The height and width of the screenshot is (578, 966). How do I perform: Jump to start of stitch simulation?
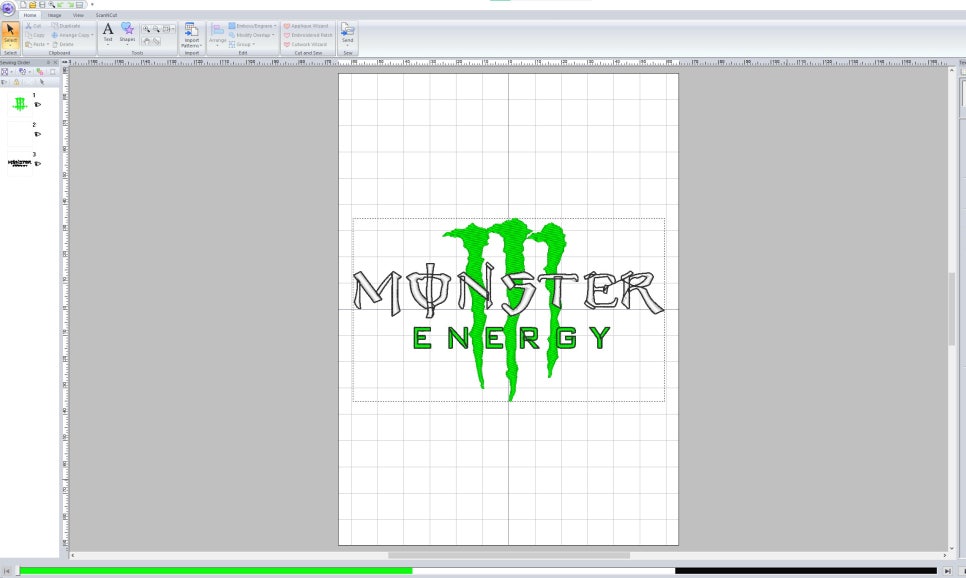[7, 571]
